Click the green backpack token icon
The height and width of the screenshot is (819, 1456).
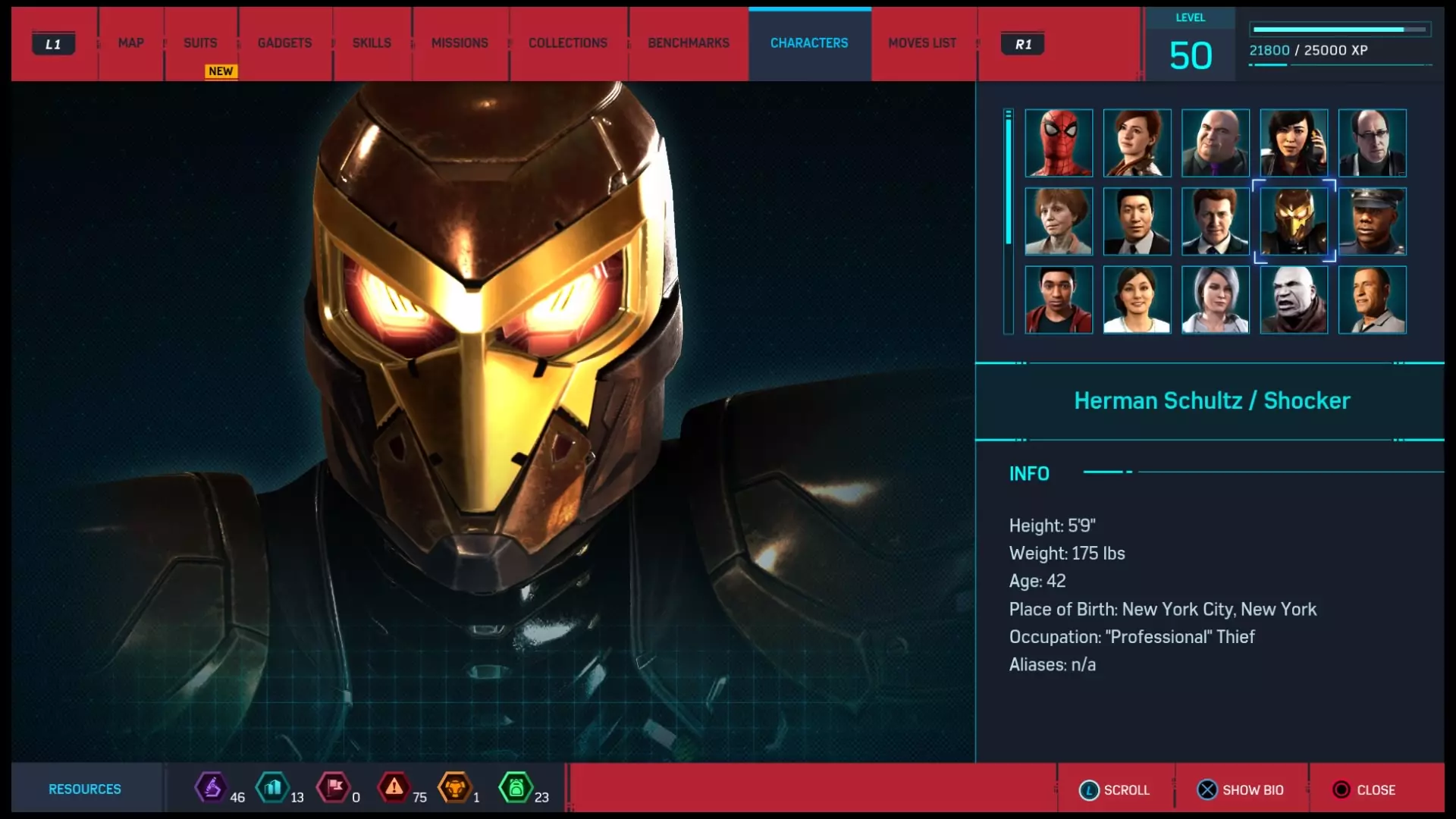516,787
